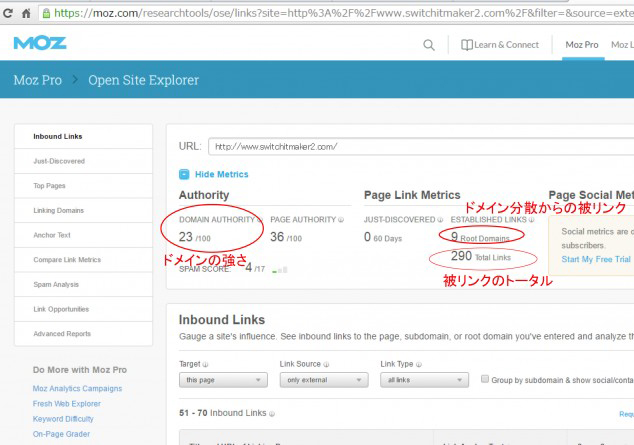Click info icon beside Link Type label
The image size is (634, 445).
418,364
